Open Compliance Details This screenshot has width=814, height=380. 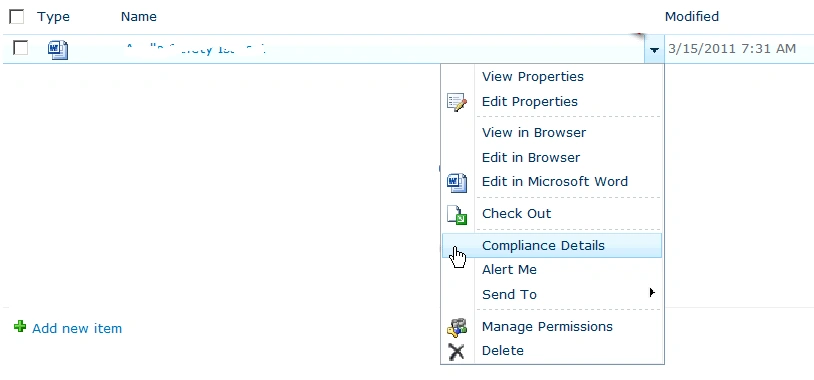552,246
